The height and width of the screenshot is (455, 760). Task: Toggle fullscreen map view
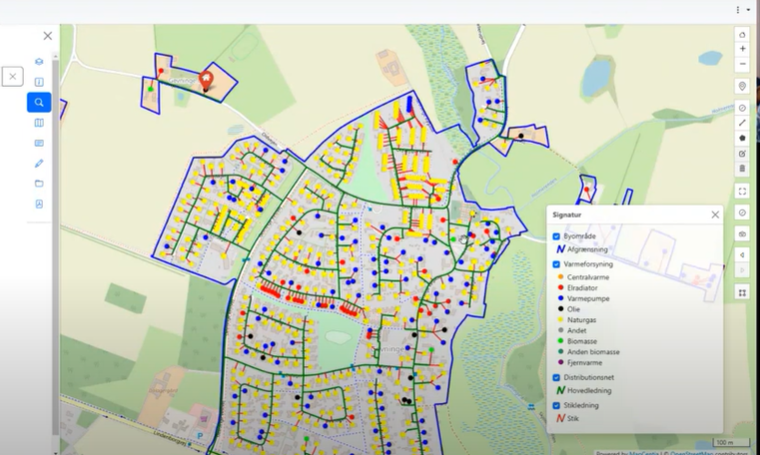[742, 190]
